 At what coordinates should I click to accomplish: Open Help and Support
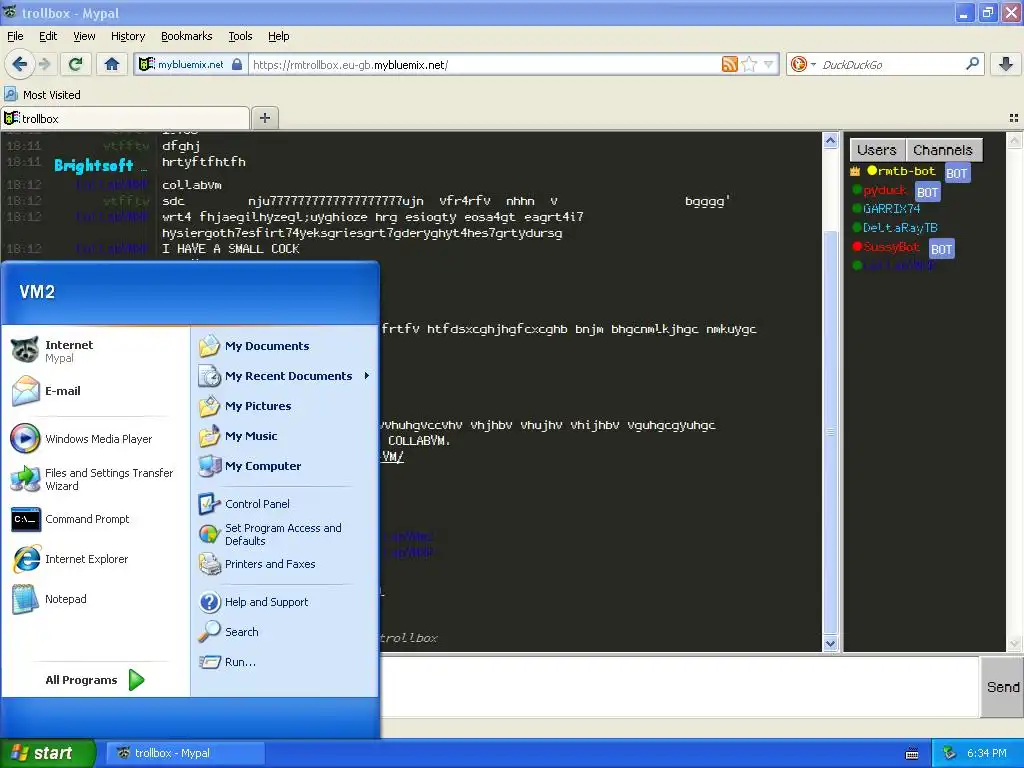(284, 602)
